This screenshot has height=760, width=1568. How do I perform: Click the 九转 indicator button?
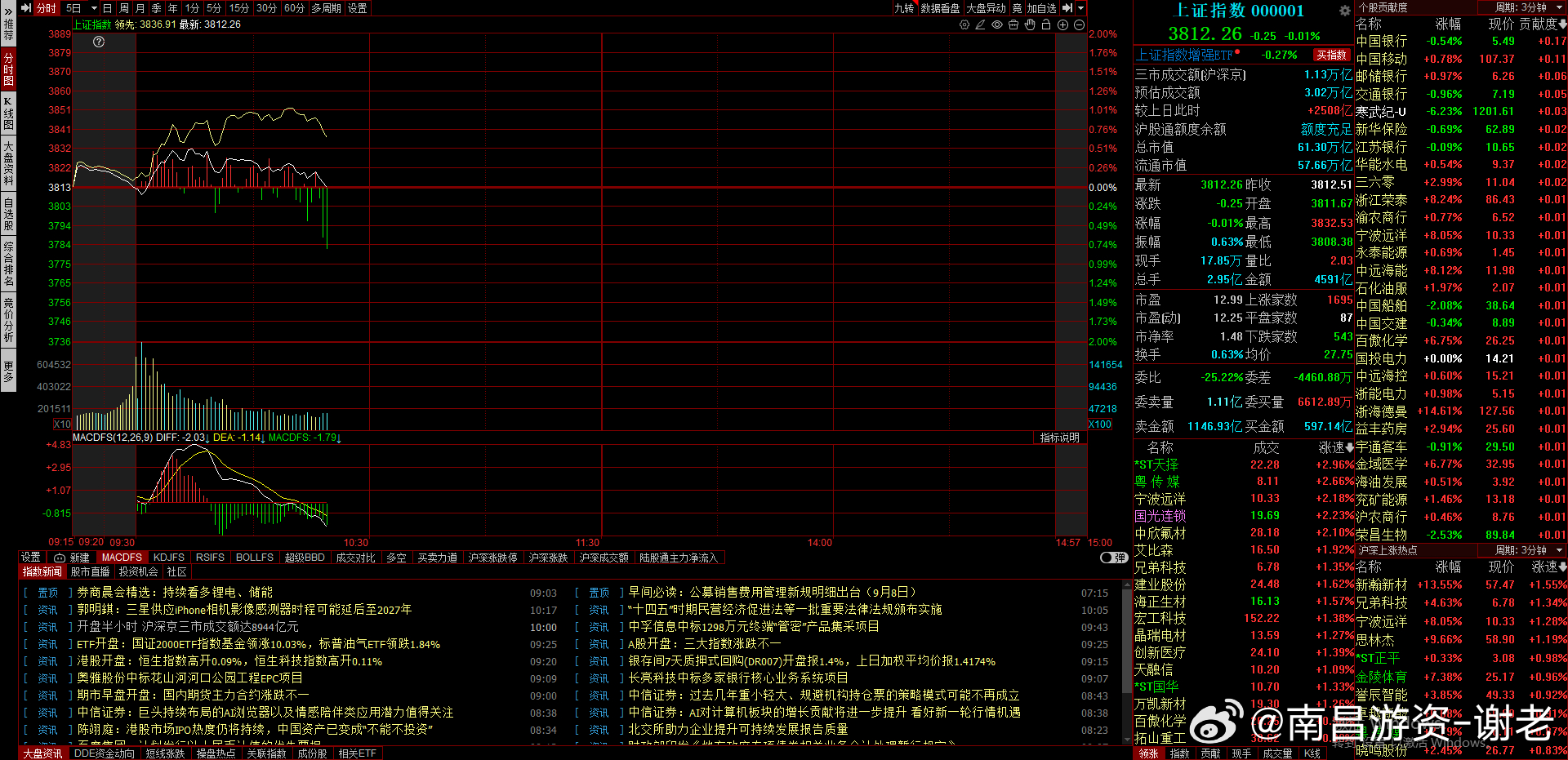click(x=904, y=8)
